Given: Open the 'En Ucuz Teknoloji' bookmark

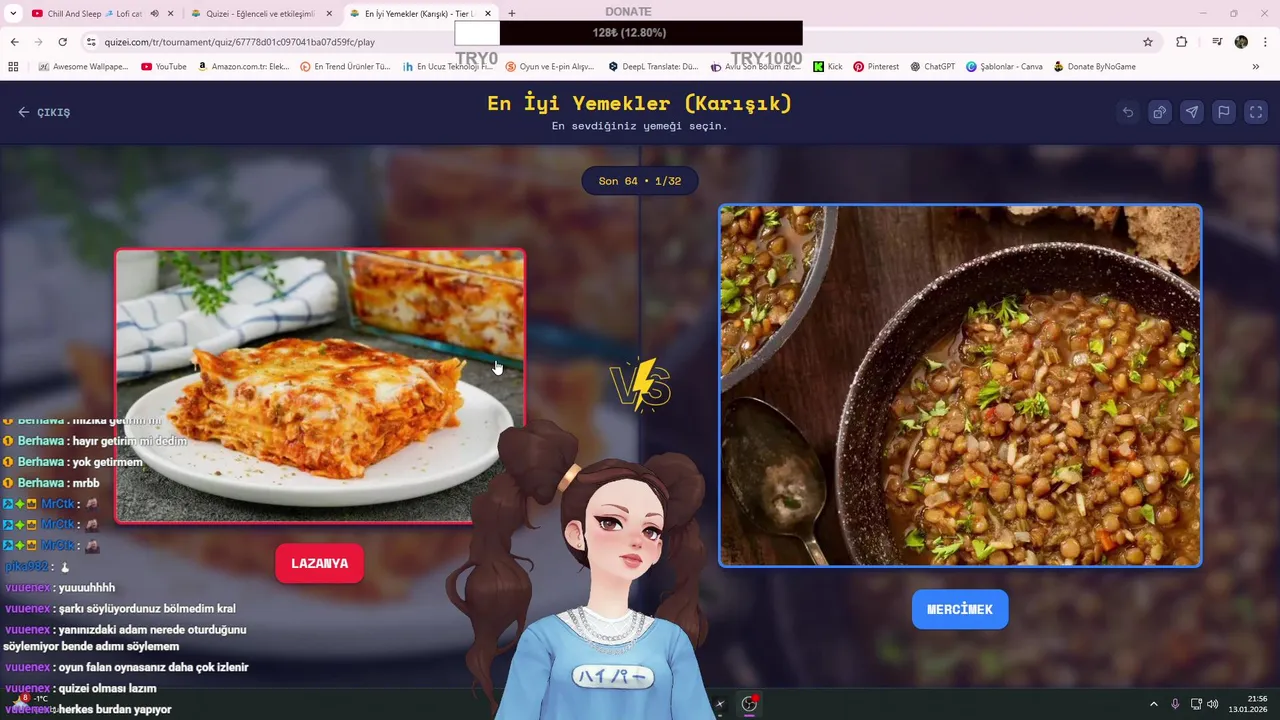Looking at the screenshot, I should 448,67.
